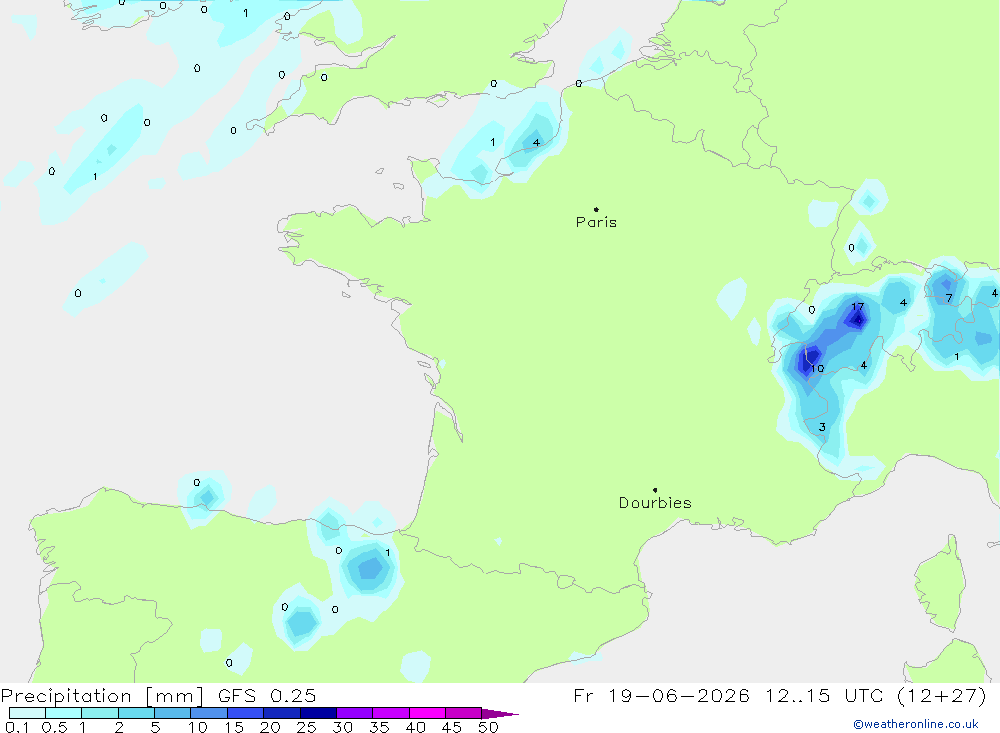1000x733 pixels.
Task: Click the black dot marker above Dourbies
Action: tap(655, 490)
